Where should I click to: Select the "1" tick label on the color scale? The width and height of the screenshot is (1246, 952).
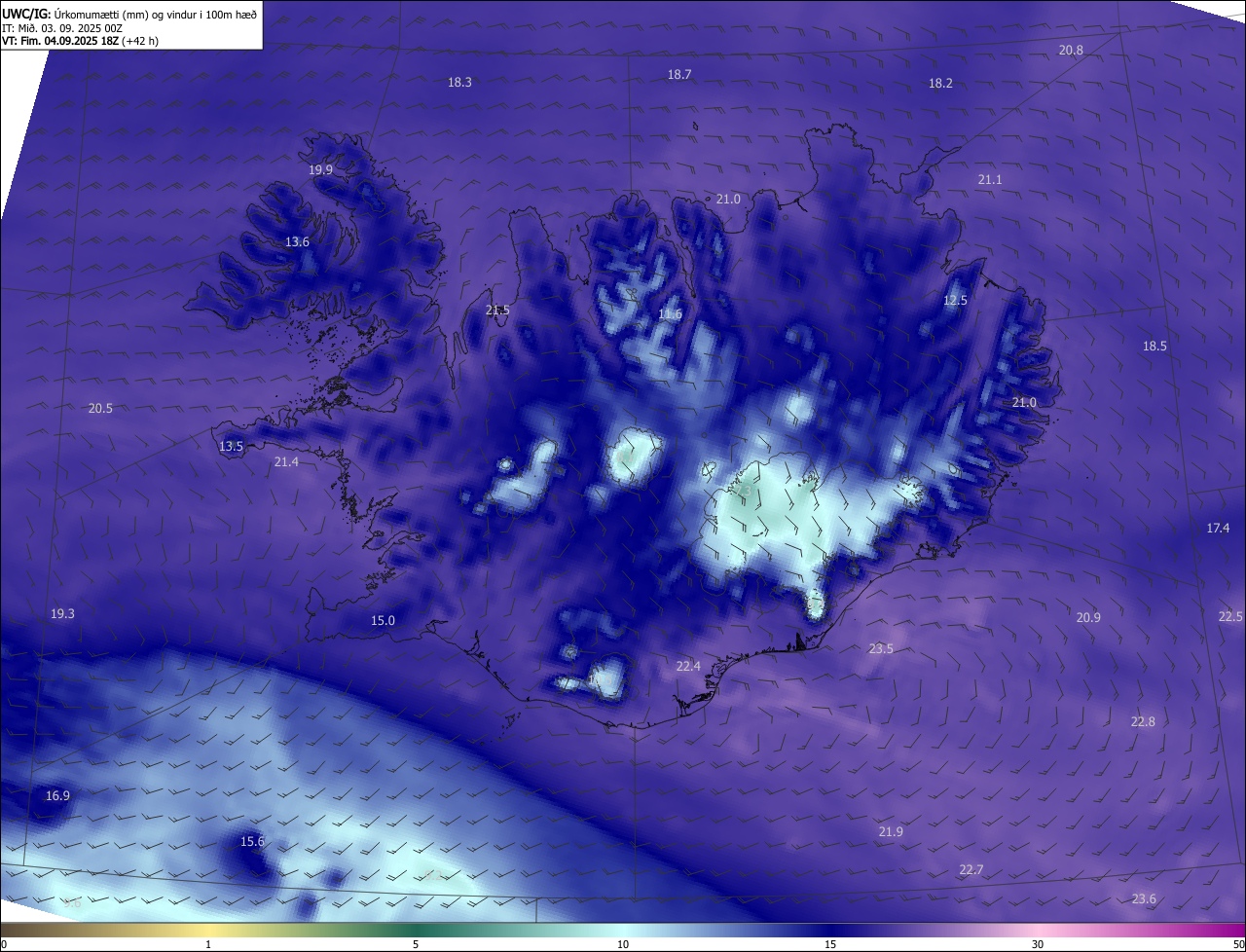208,945
